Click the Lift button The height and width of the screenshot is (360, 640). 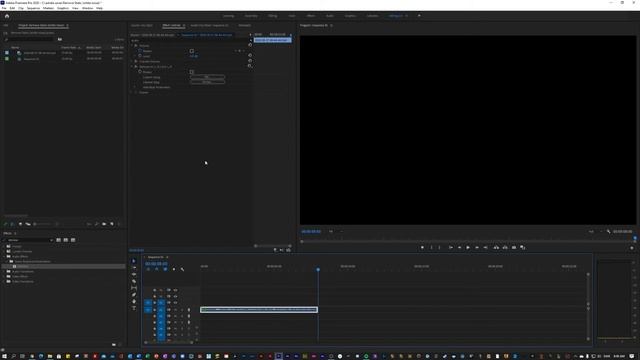pyautogui.click(x=496, y=247)
